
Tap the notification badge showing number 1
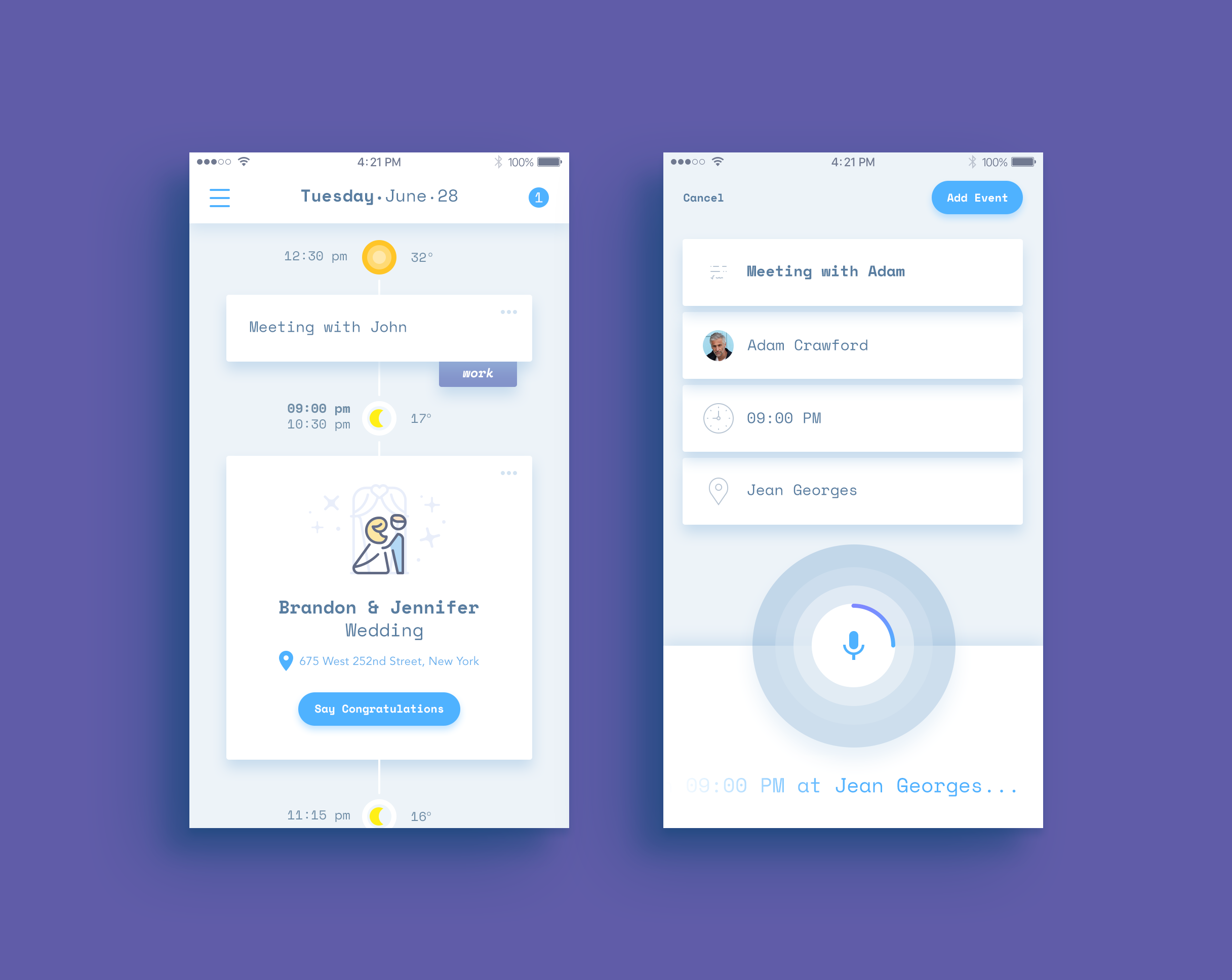[x=541, y=197]
